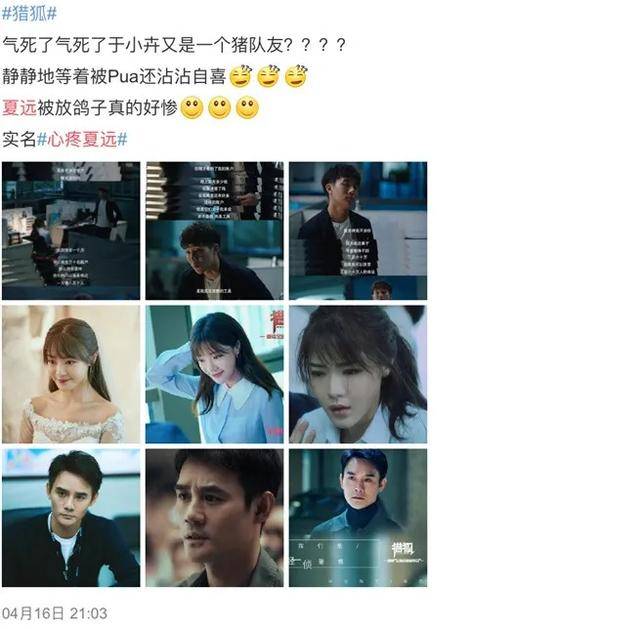This screenshot has height=629, width=640.
Task: Open the seated man in dark jacket photo
Action: click(71, 518)
